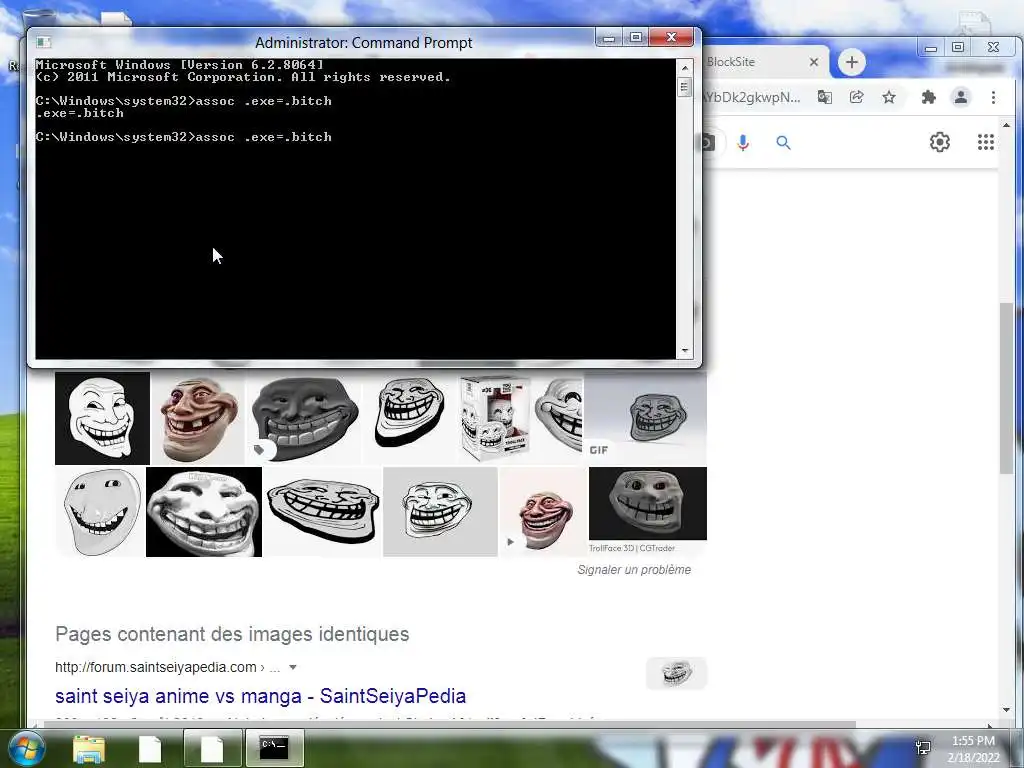
Task: Open the pink trollface video thumbnail
Action: coord(543,512)
